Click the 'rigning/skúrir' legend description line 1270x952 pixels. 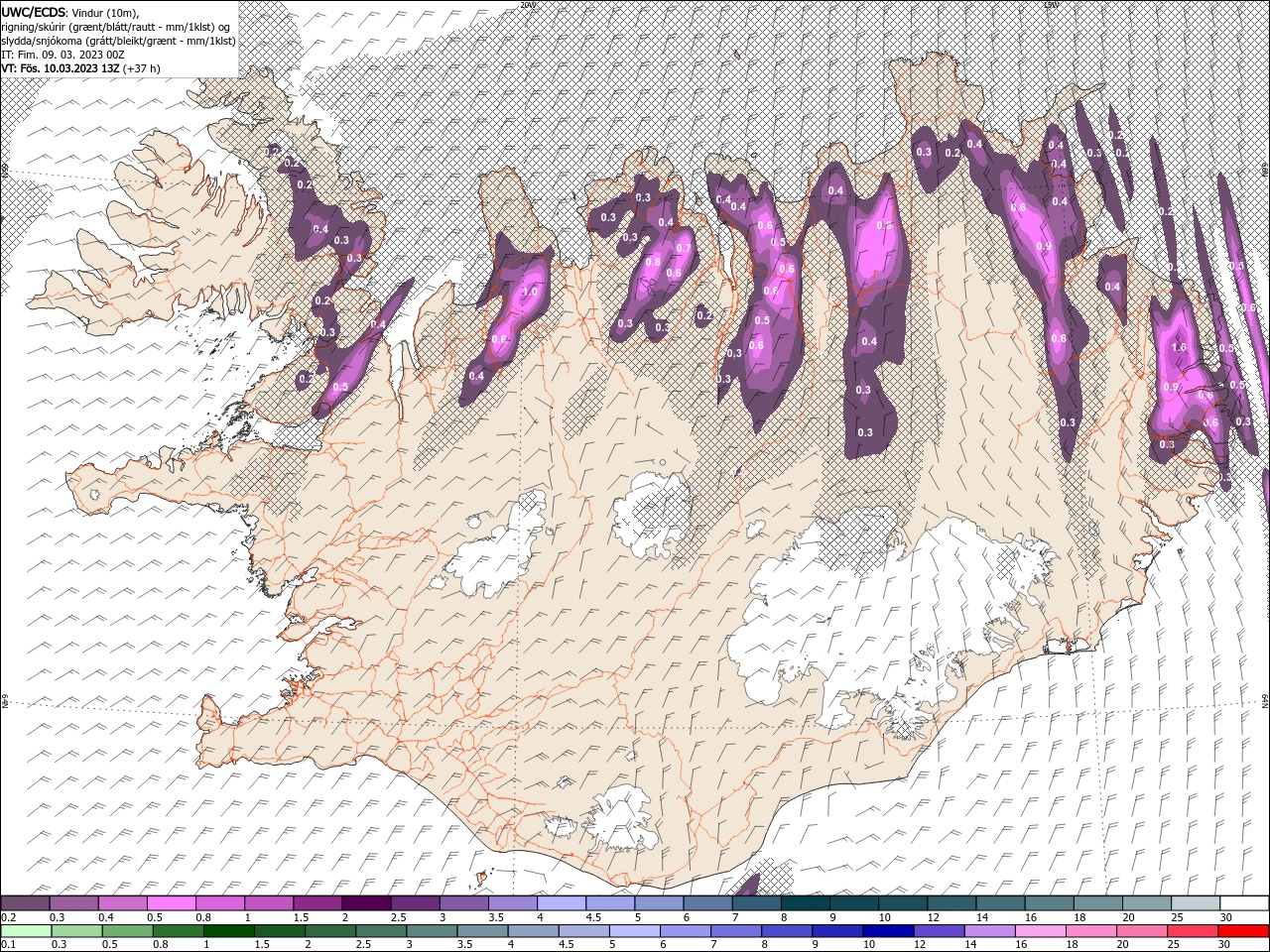tap(116, 27)
